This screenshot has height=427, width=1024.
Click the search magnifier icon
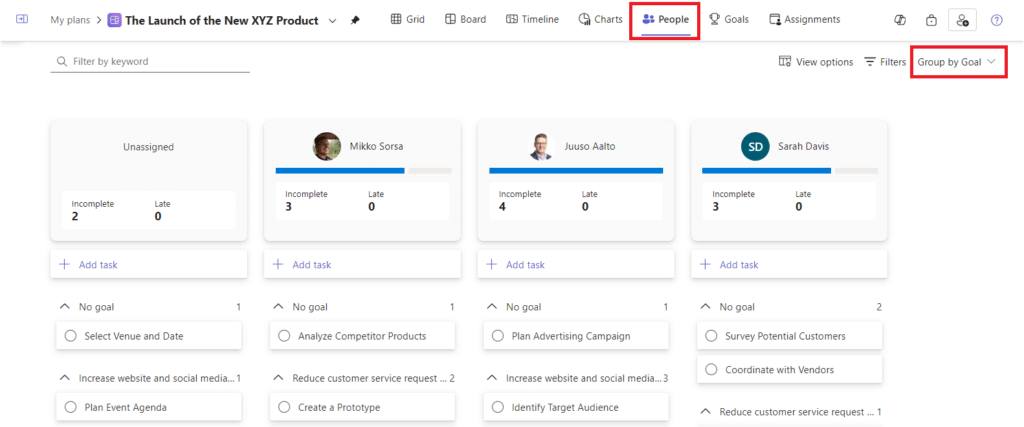[63, 61]
